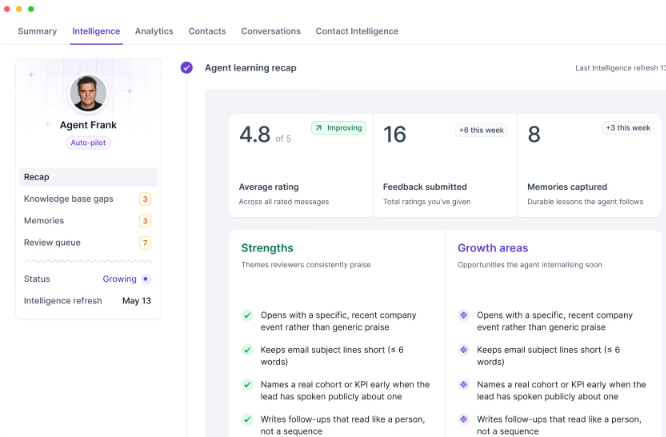Click green check for Strengths 'Opens with a specific'
This screenshot has width=666, height=437.
coord(247,315)
